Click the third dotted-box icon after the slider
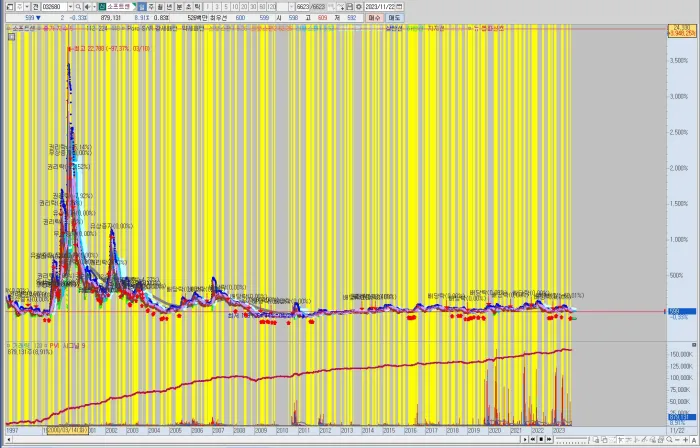This screenshot has width=700, height=448. pos(612,440)
